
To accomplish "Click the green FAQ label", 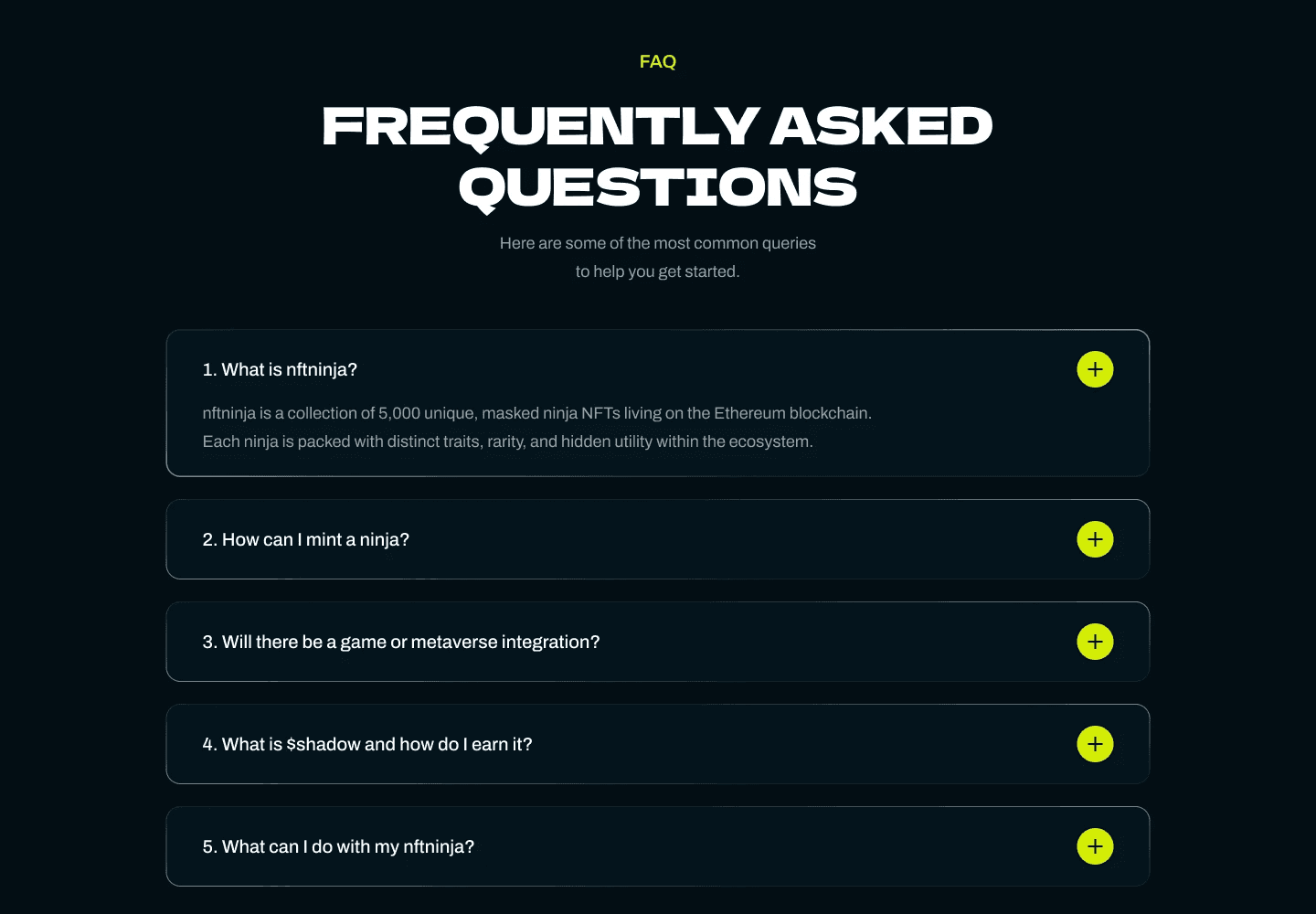I will pyautogui.click(x=658, y=61).
